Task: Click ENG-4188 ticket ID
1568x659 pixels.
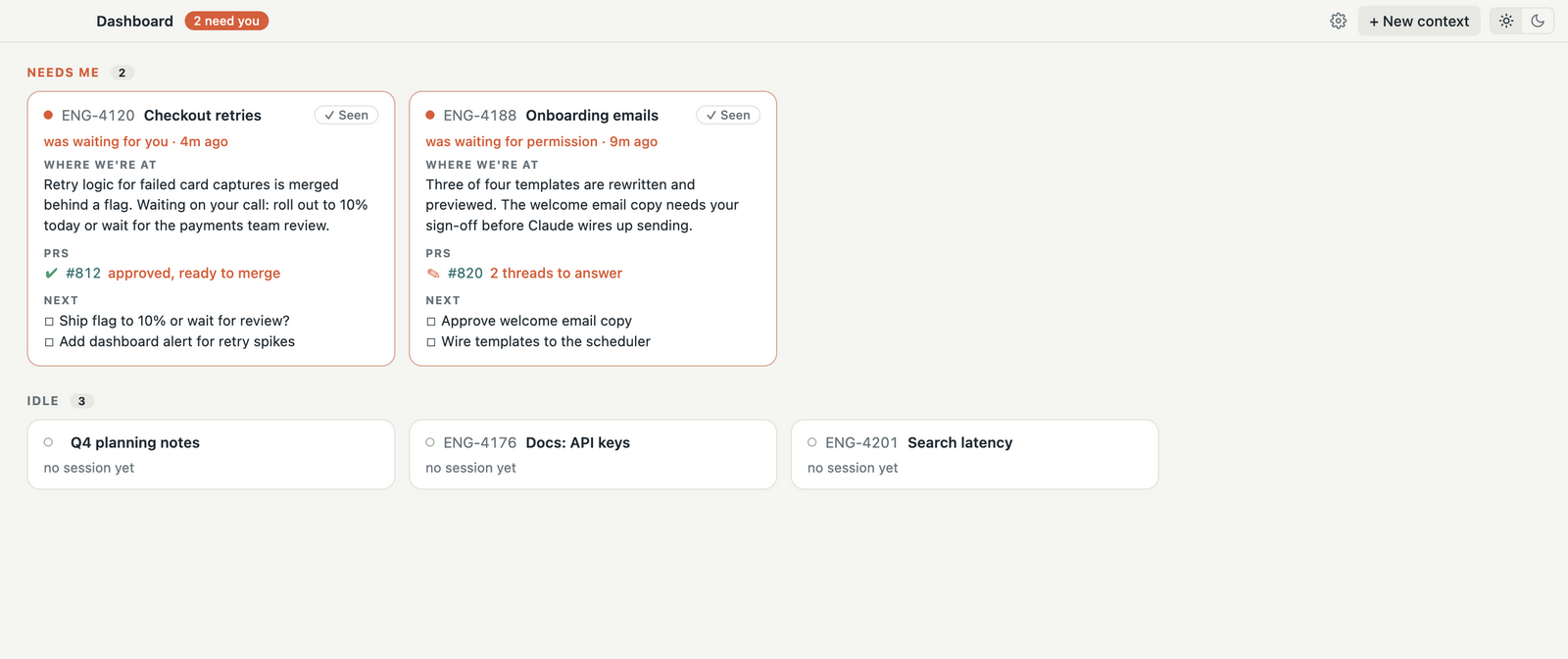Action: click(480, 115)
